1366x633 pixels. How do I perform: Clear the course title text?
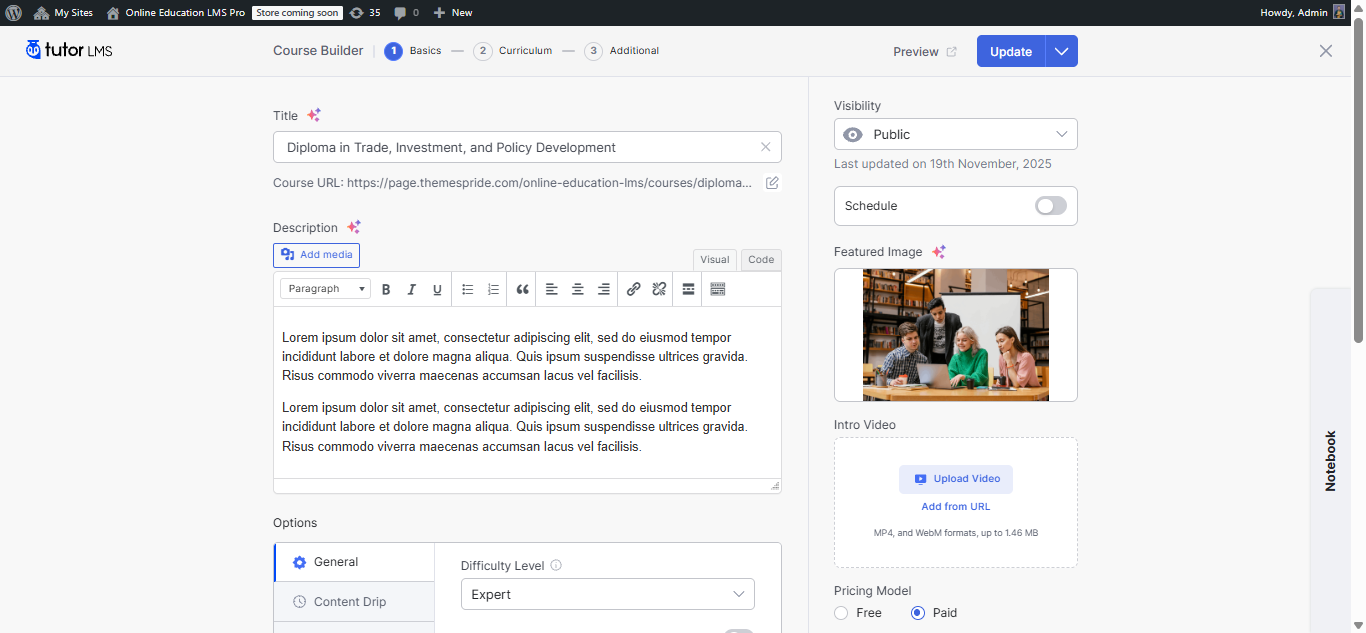pyautogui.click(x=766, y=147)
